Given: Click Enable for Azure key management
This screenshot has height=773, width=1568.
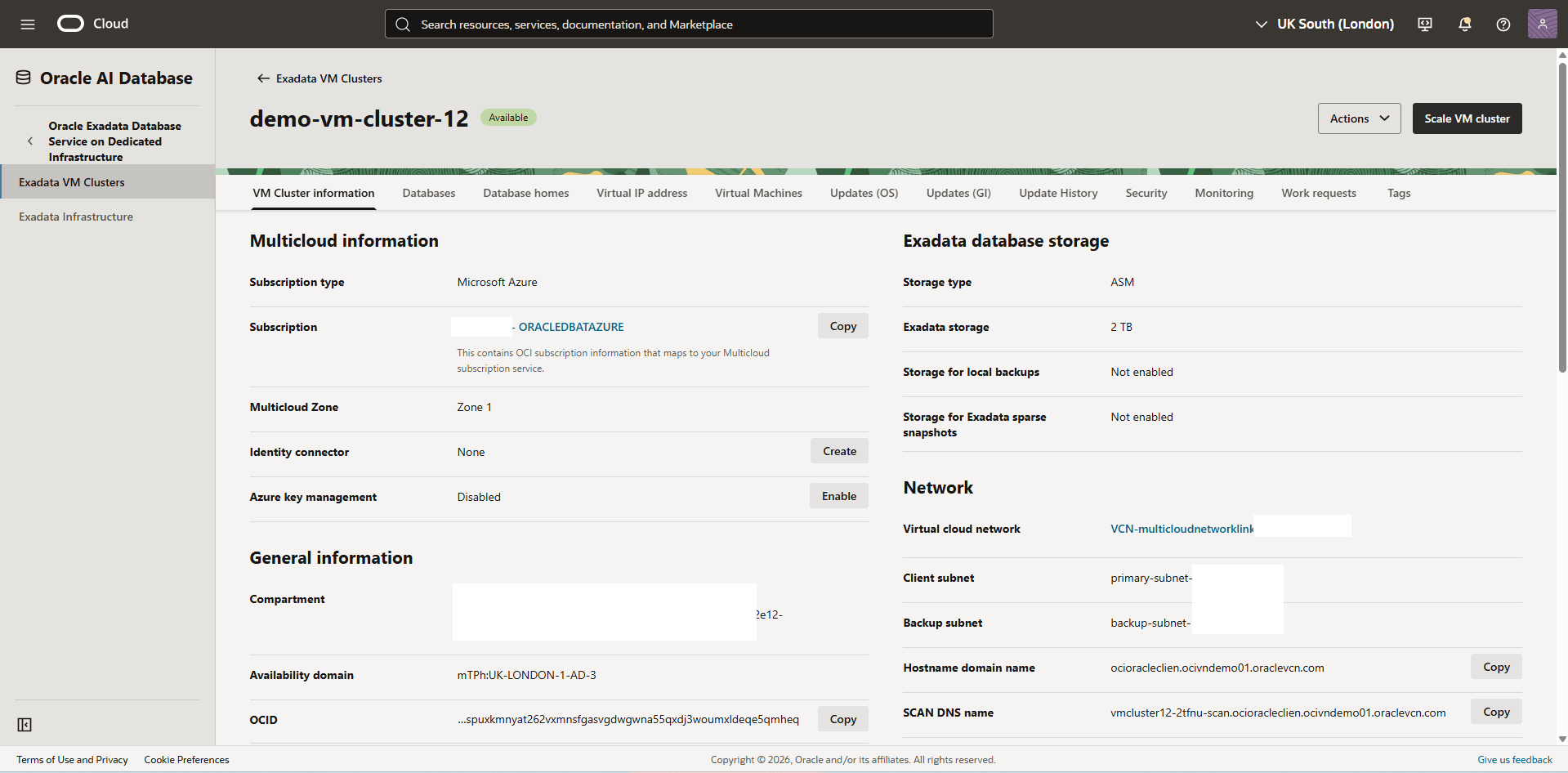Looking at the screenshot, I should (838, 495).
